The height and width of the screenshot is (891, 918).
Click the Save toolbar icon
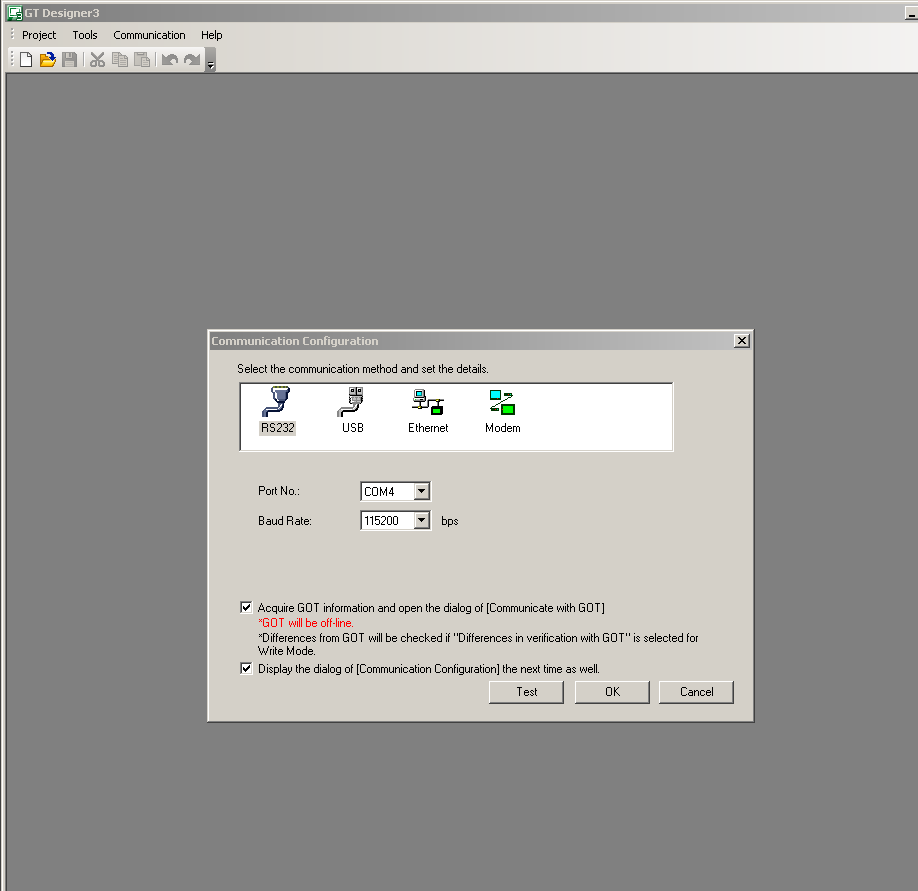69,59
